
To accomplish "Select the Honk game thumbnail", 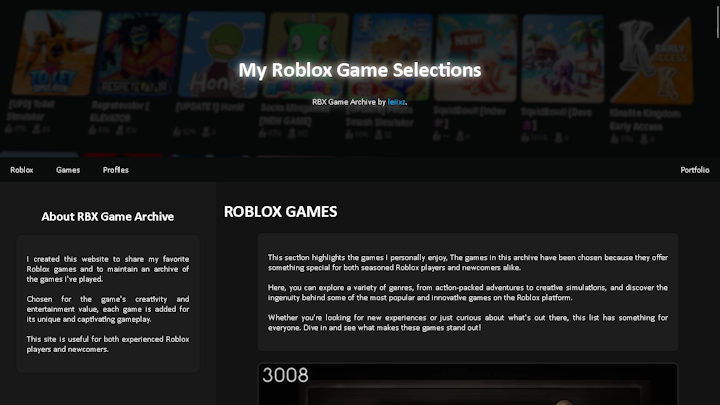I will point(221,55).
